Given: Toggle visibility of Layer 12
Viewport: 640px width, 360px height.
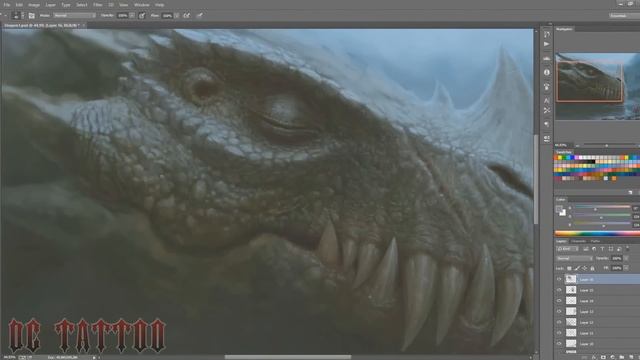Looking at the screenshot, I should tap(559, 322).
